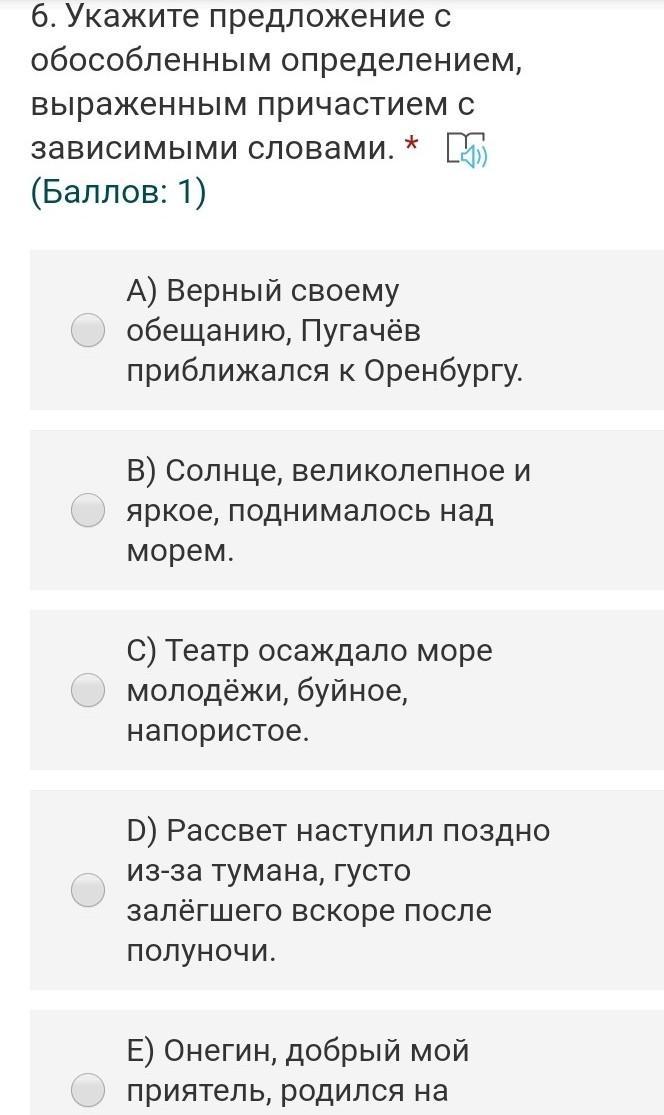The image size is (664, 1115).
Task: Click the question heading 'Укажите предложение с'
Action: (x=259, y=17)
